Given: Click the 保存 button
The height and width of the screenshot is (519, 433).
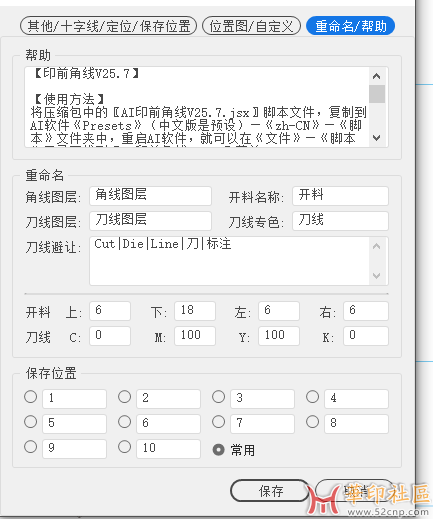Looking at the screenshot, I should coord(270,491).
